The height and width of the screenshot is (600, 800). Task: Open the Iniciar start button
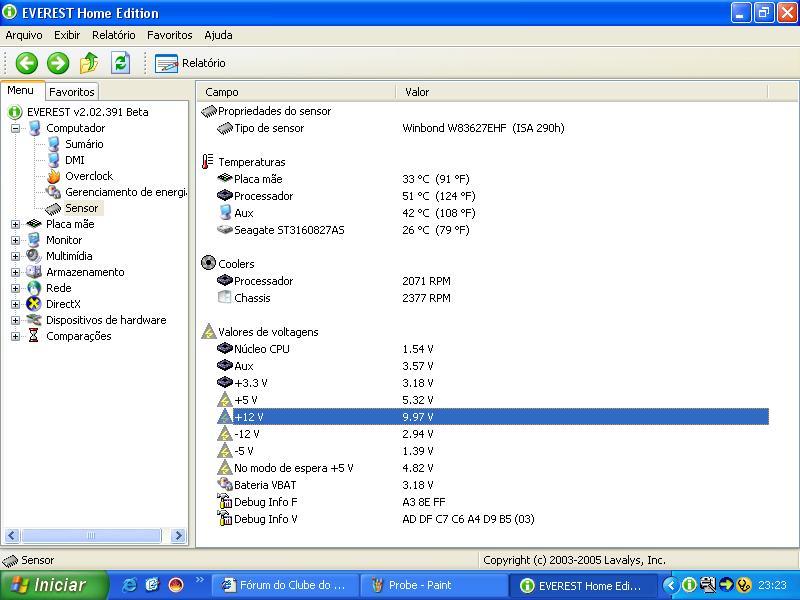(x=53, y=585)
